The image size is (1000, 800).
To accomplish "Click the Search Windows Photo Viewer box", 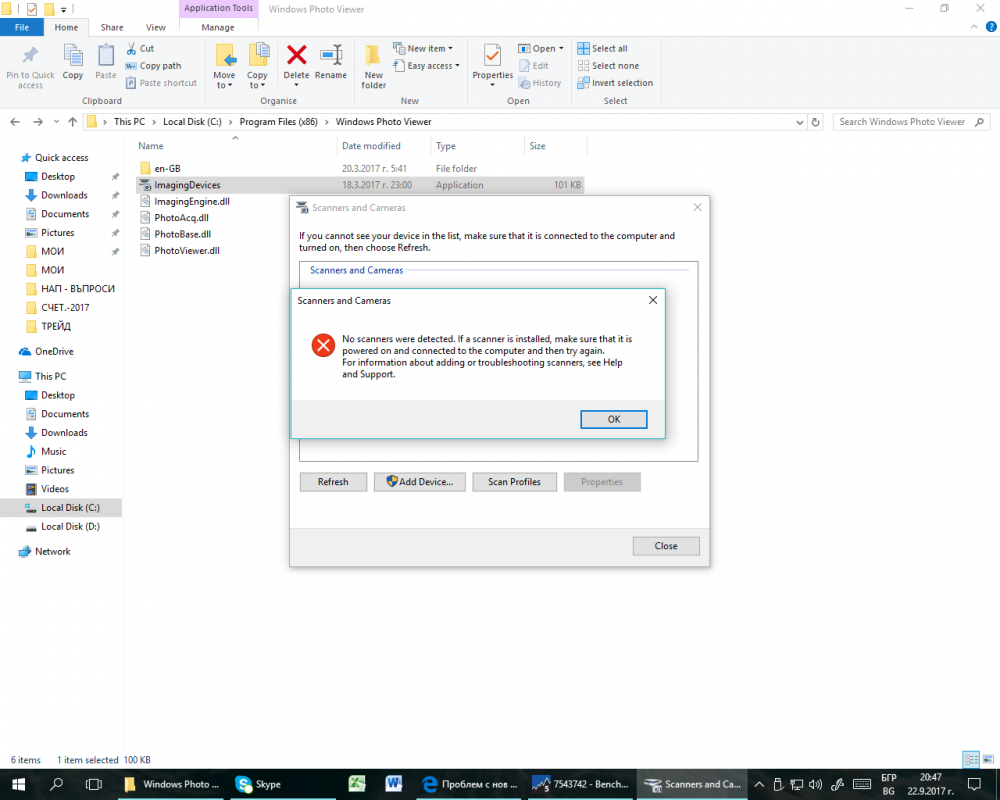I will tap(911, 122).
